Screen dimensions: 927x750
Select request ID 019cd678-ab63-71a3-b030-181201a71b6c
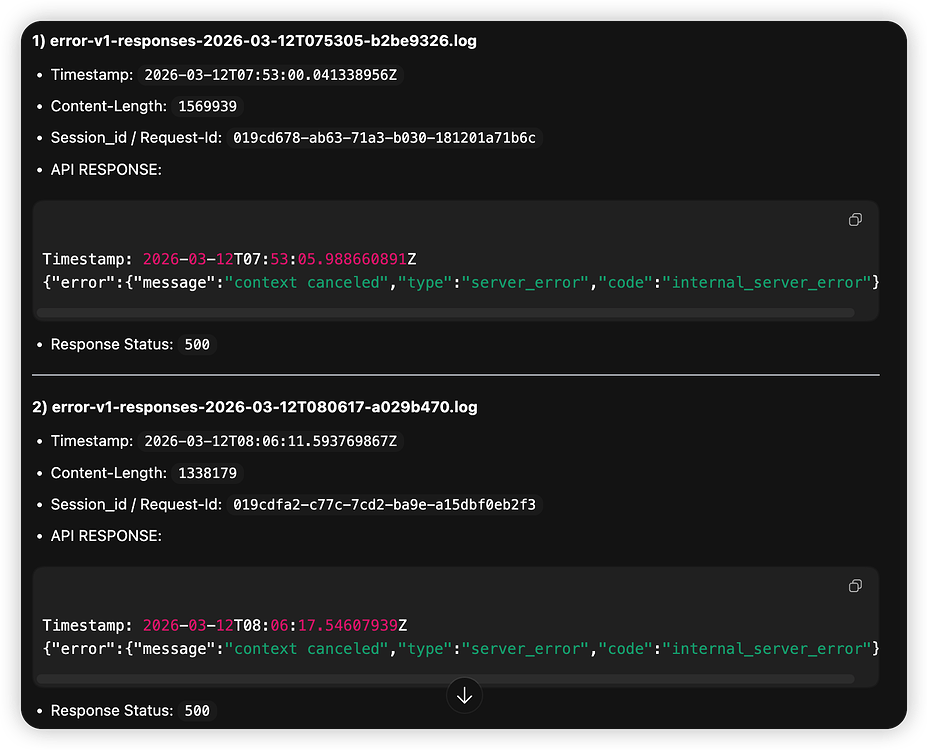(384, 138)
